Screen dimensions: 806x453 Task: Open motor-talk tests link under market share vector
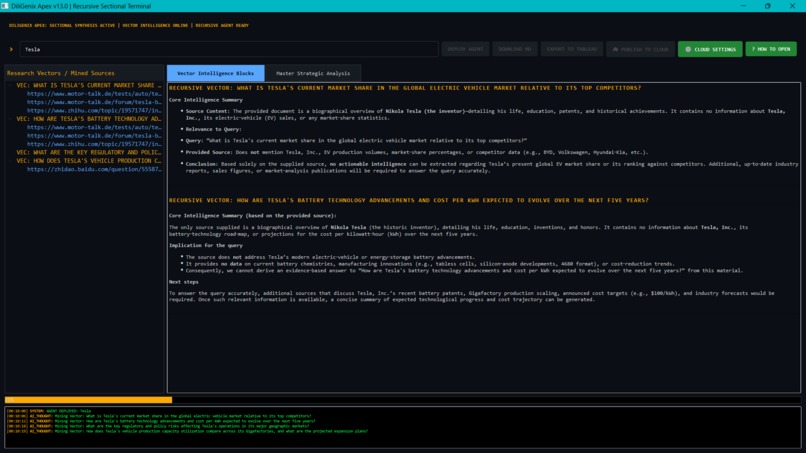(x=94, y=94)
